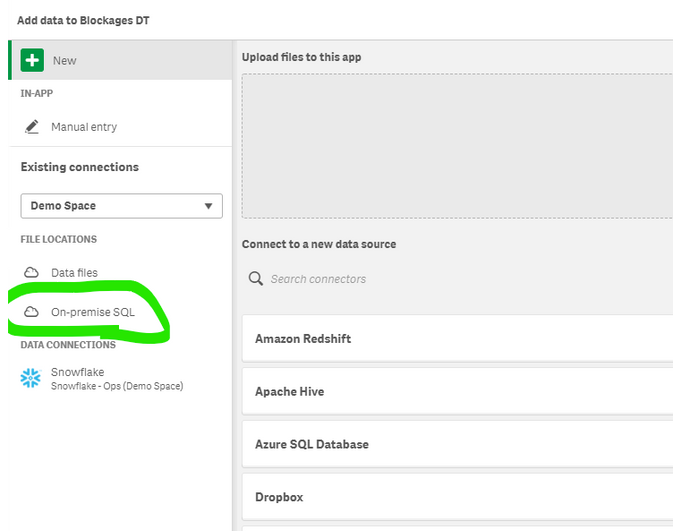673x531 pixels.
Task: Open the Data files location
Action: (74, 272)
